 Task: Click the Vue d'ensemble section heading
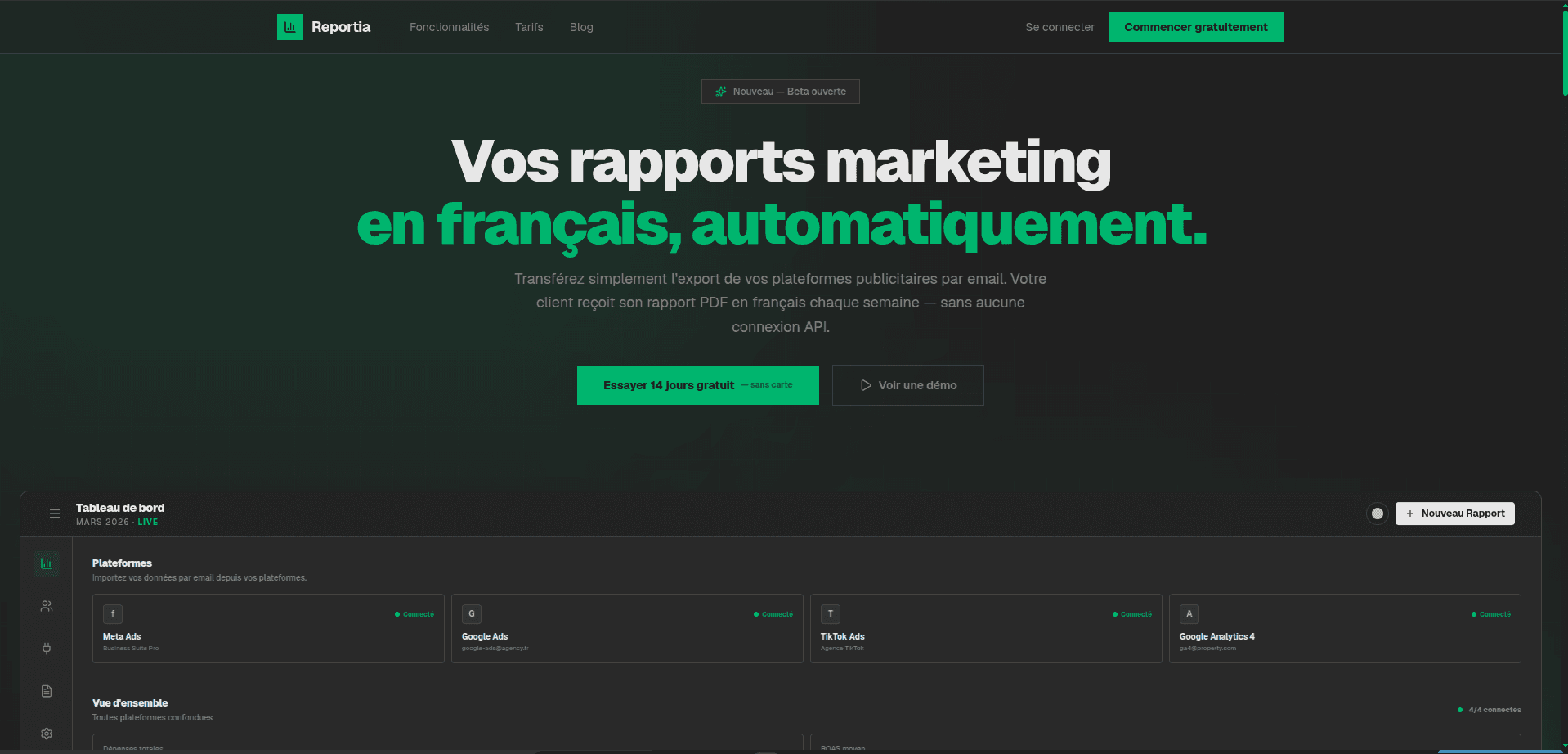click(x=130, y=703)
